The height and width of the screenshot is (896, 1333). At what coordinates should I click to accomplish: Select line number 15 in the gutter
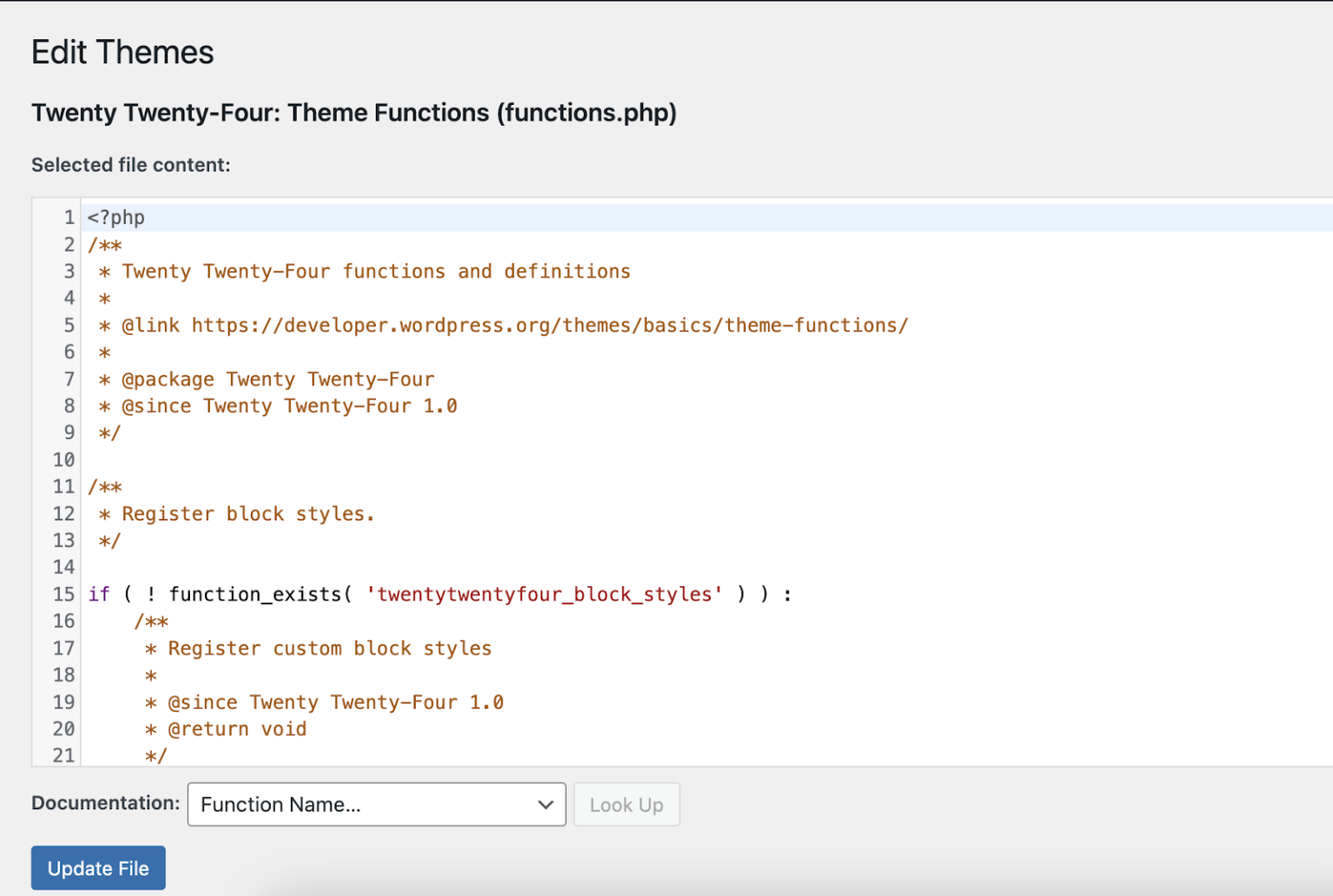(x=63, y=594)
